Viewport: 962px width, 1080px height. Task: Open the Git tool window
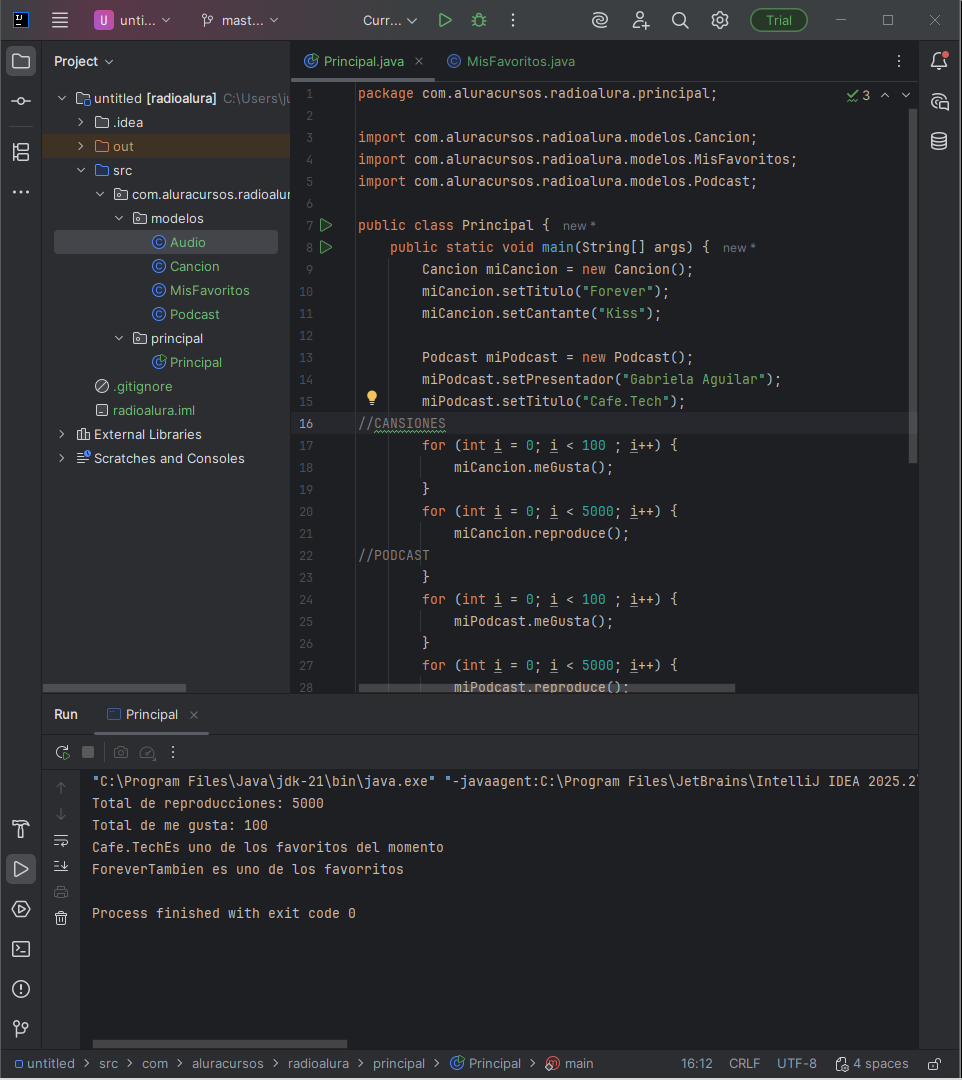tap(21, 1028)
